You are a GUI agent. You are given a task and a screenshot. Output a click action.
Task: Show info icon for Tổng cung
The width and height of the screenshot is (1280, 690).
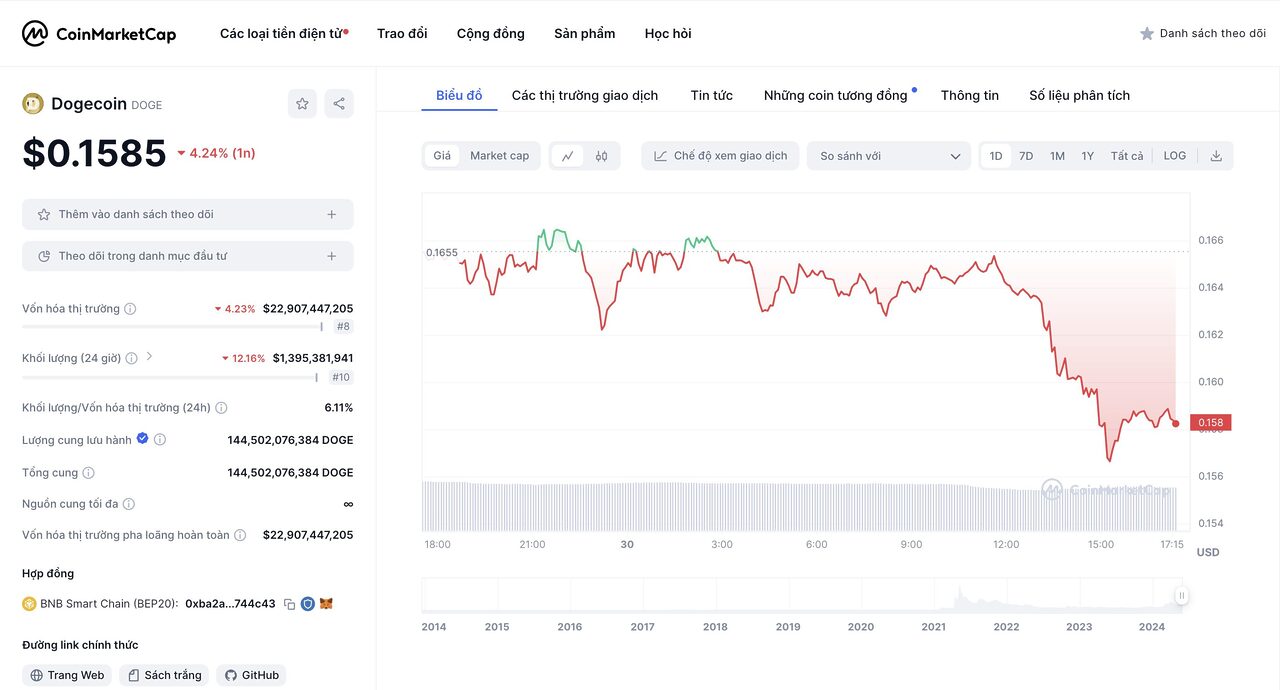[x=88, y=473]
